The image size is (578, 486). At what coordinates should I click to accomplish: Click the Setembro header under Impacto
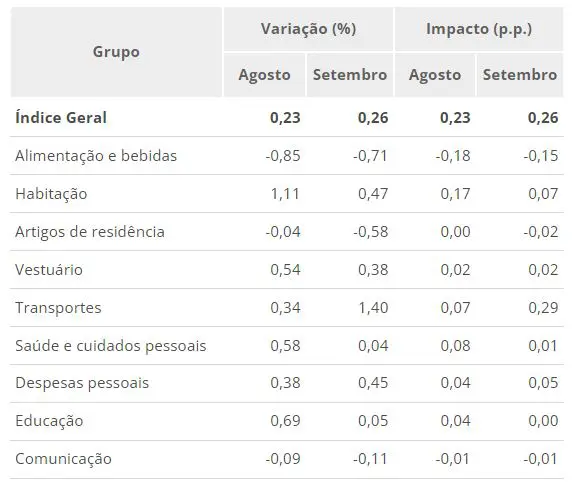[x=520, y=75]
